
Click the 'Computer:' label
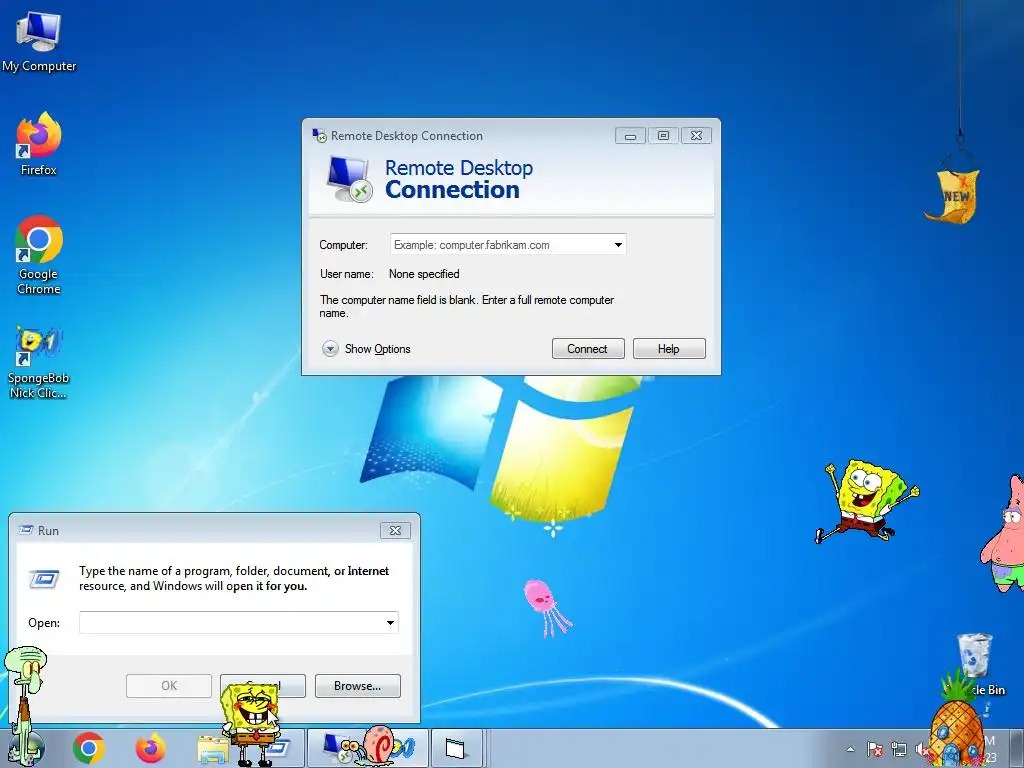(344, 245)
